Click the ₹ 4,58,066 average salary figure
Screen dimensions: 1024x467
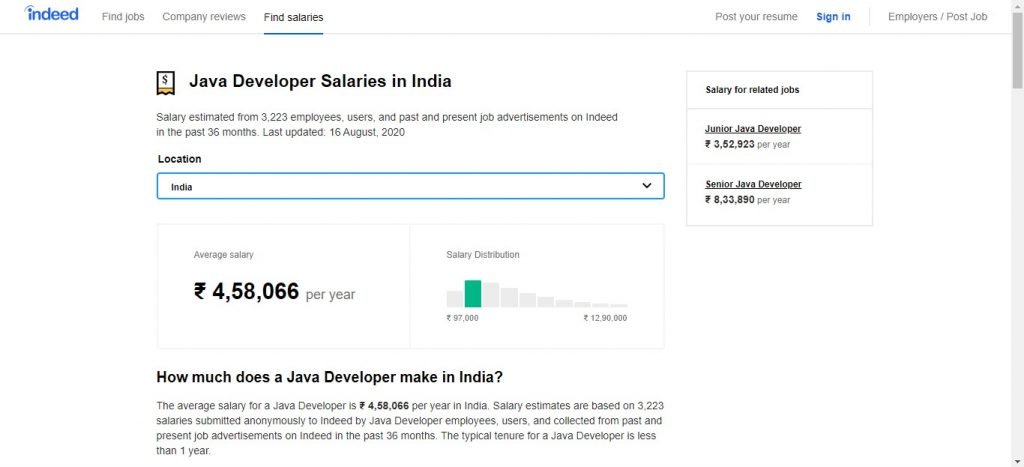coord(246,291)
